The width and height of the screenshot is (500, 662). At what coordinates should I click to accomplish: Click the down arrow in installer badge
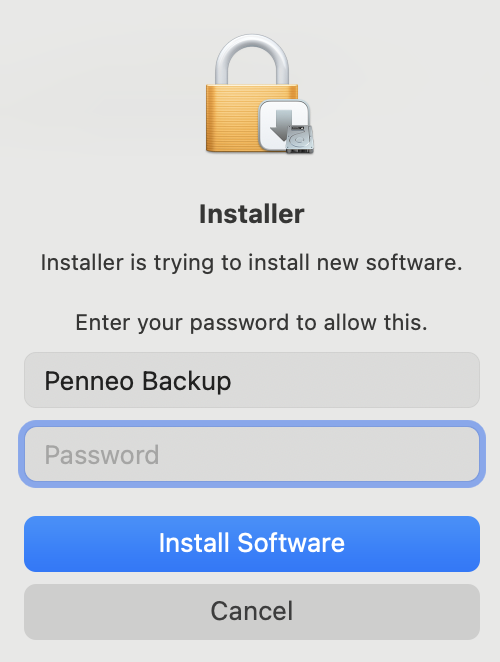283,125
